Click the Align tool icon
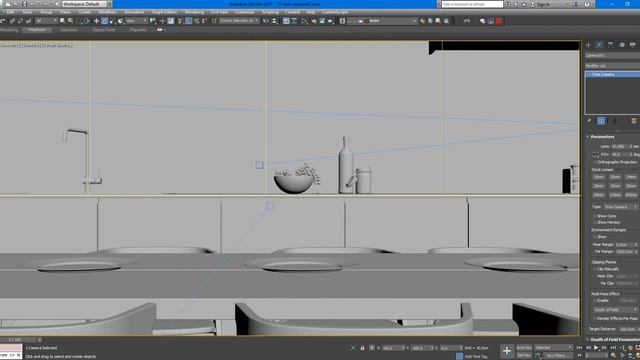The height and width of the screenshot is (360, 640). [x=274, y=20]
